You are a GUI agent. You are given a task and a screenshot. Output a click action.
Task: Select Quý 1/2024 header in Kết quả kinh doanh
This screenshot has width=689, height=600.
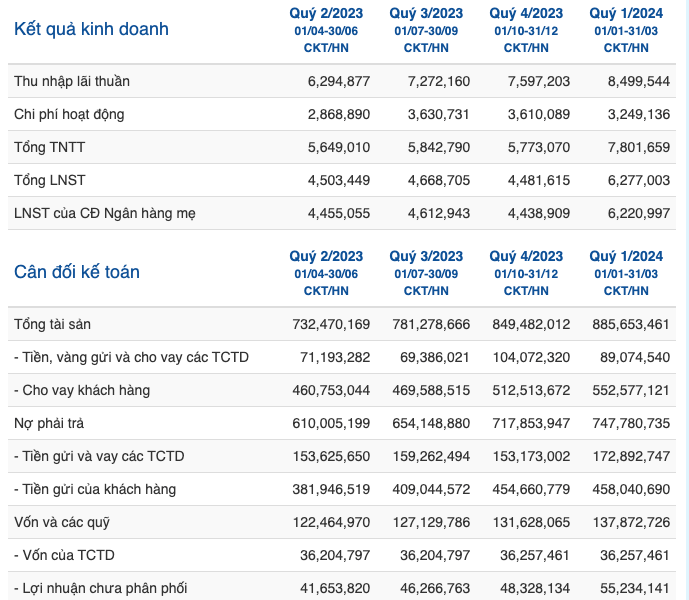tap(626, 13)
